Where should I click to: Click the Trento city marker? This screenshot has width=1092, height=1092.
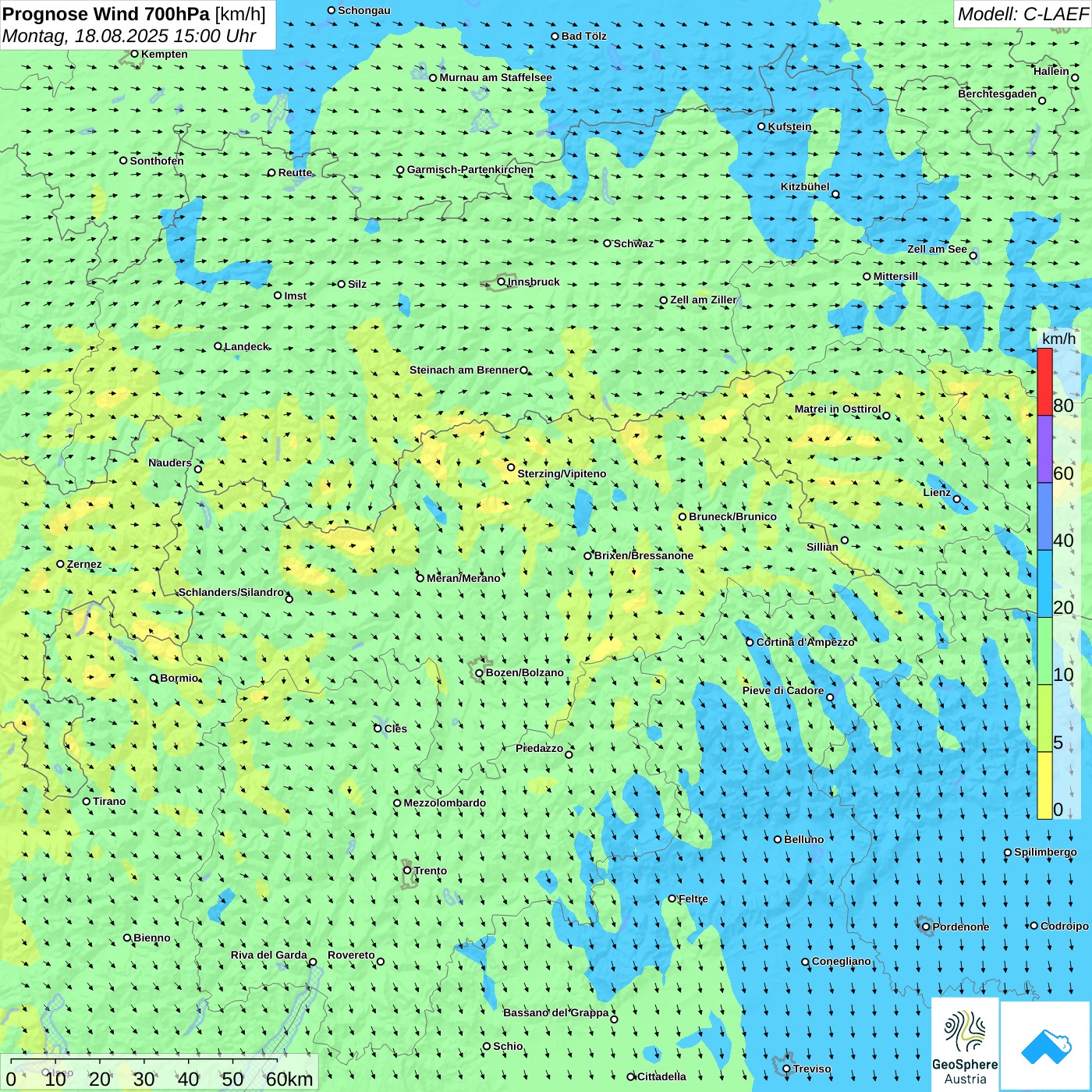click(x=407, y=870)
